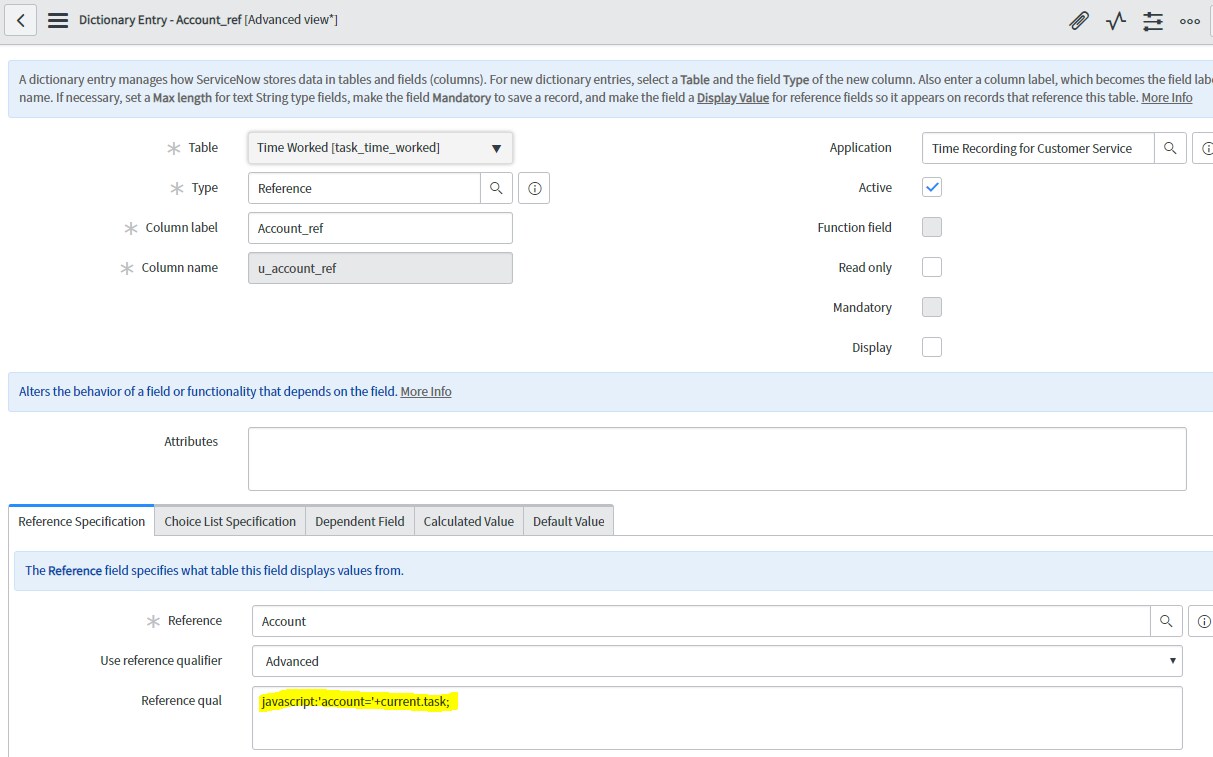
Task: Click the info icon next to Type
Action: [533, 188]
